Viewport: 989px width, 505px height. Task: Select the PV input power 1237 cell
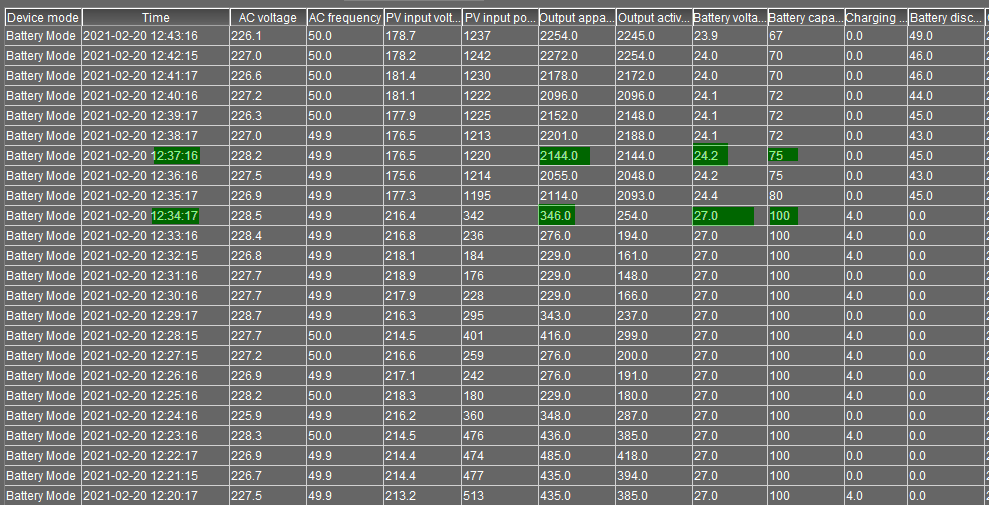tap(478, 36)
